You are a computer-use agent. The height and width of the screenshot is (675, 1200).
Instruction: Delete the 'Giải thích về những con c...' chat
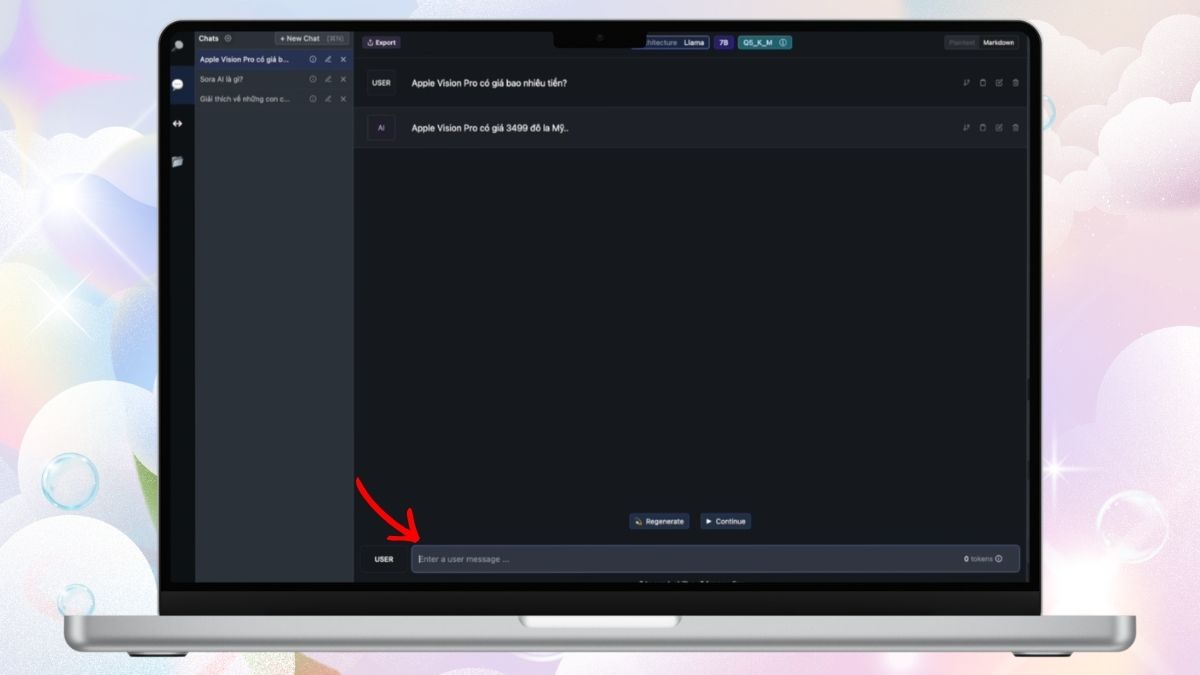[343, 99]
